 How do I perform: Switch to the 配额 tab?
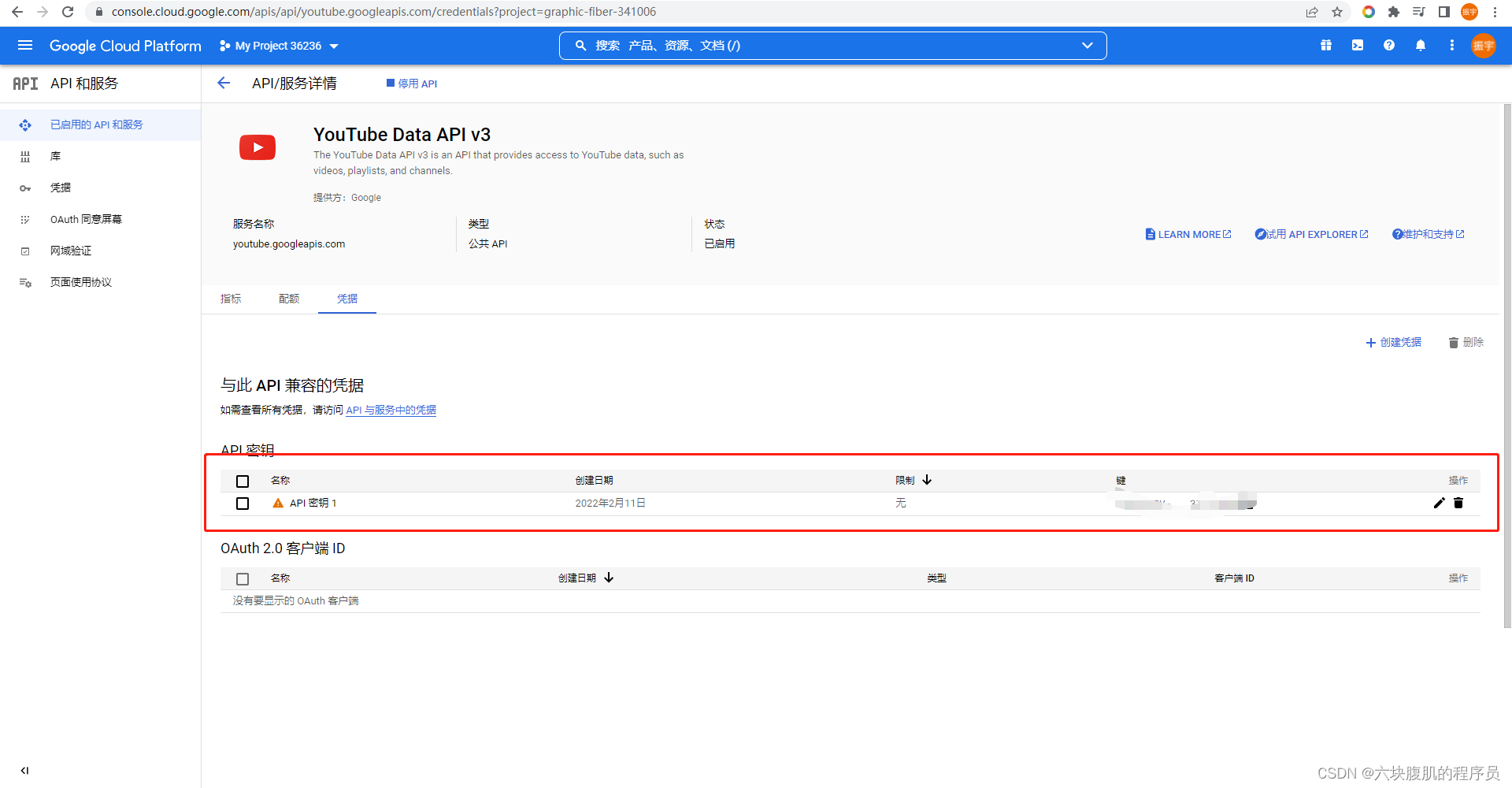(x=289, y=299)
